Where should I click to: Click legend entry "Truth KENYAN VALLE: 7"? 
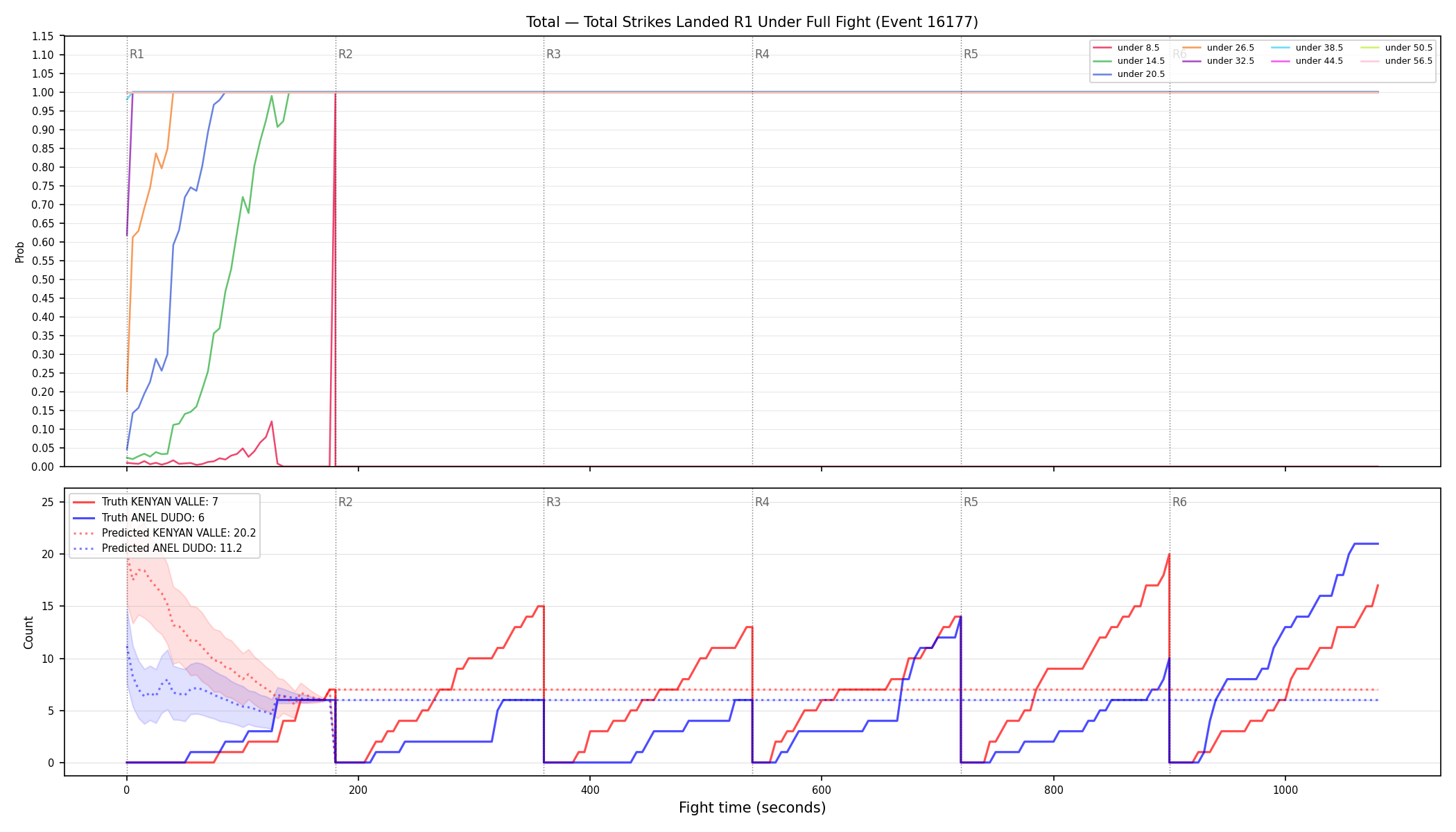coord(146,502)
